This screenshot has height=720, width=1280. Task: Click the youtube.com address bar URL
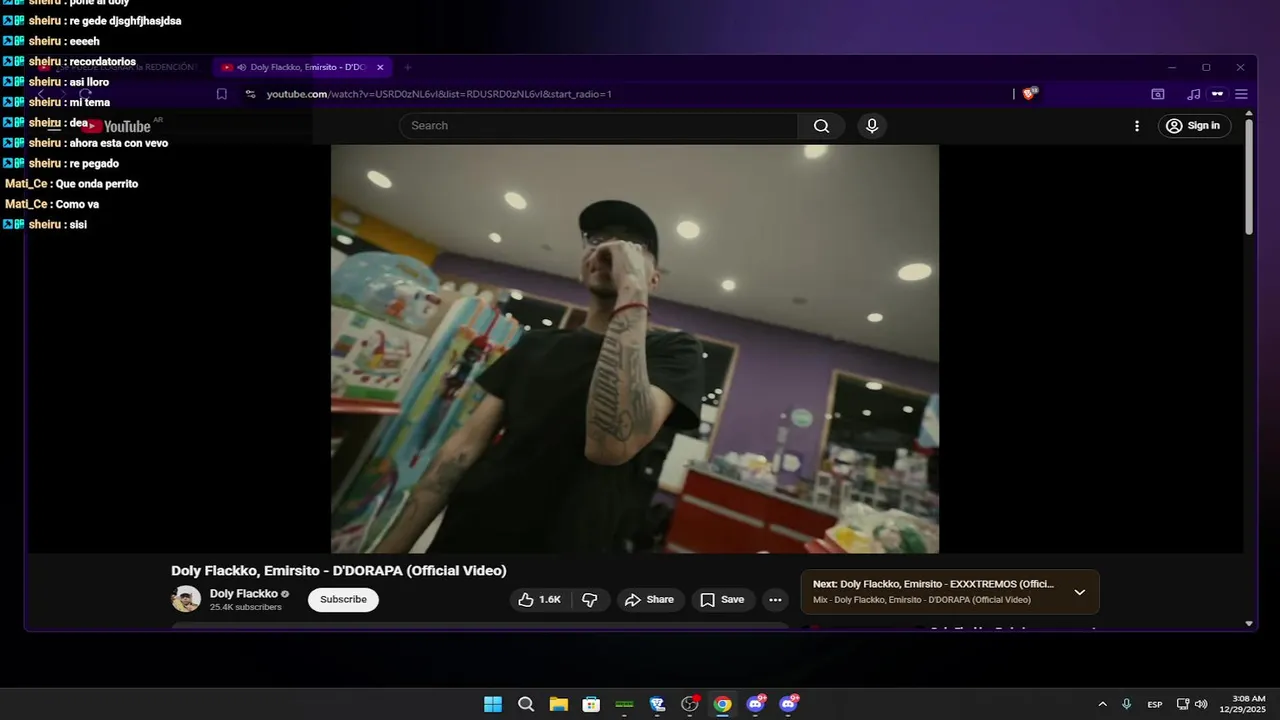coord(439,94)
